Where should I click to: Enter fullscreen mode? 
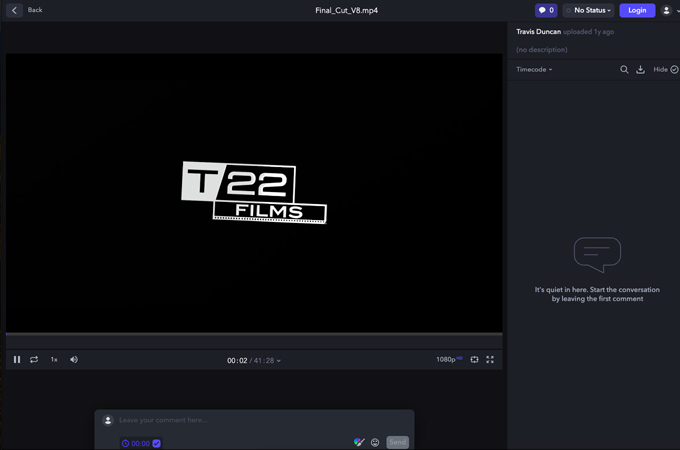coord(490,359)
